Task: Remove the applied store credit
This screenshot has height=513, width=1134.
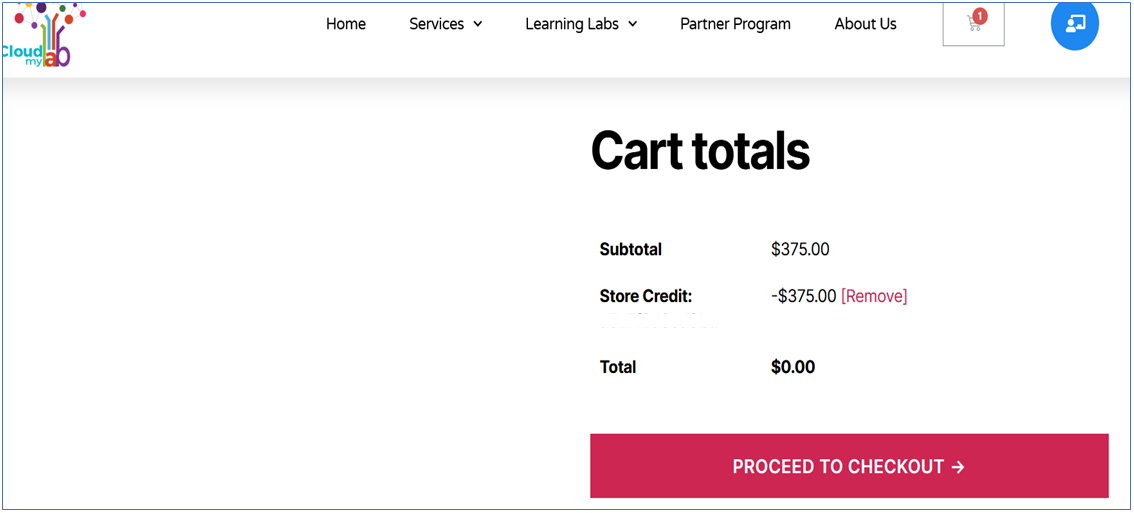Action: click(874, 296)
